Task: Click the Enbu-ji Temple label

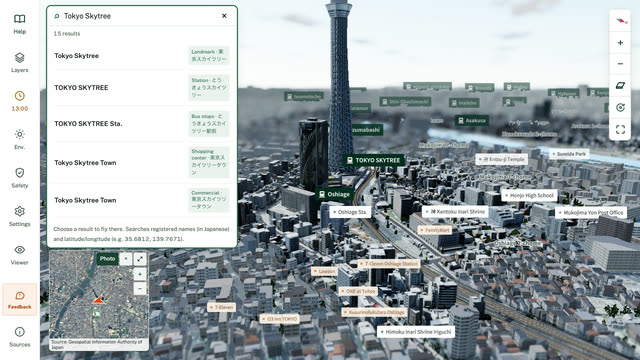Action: pyautogui.click(x=501, y=160)
